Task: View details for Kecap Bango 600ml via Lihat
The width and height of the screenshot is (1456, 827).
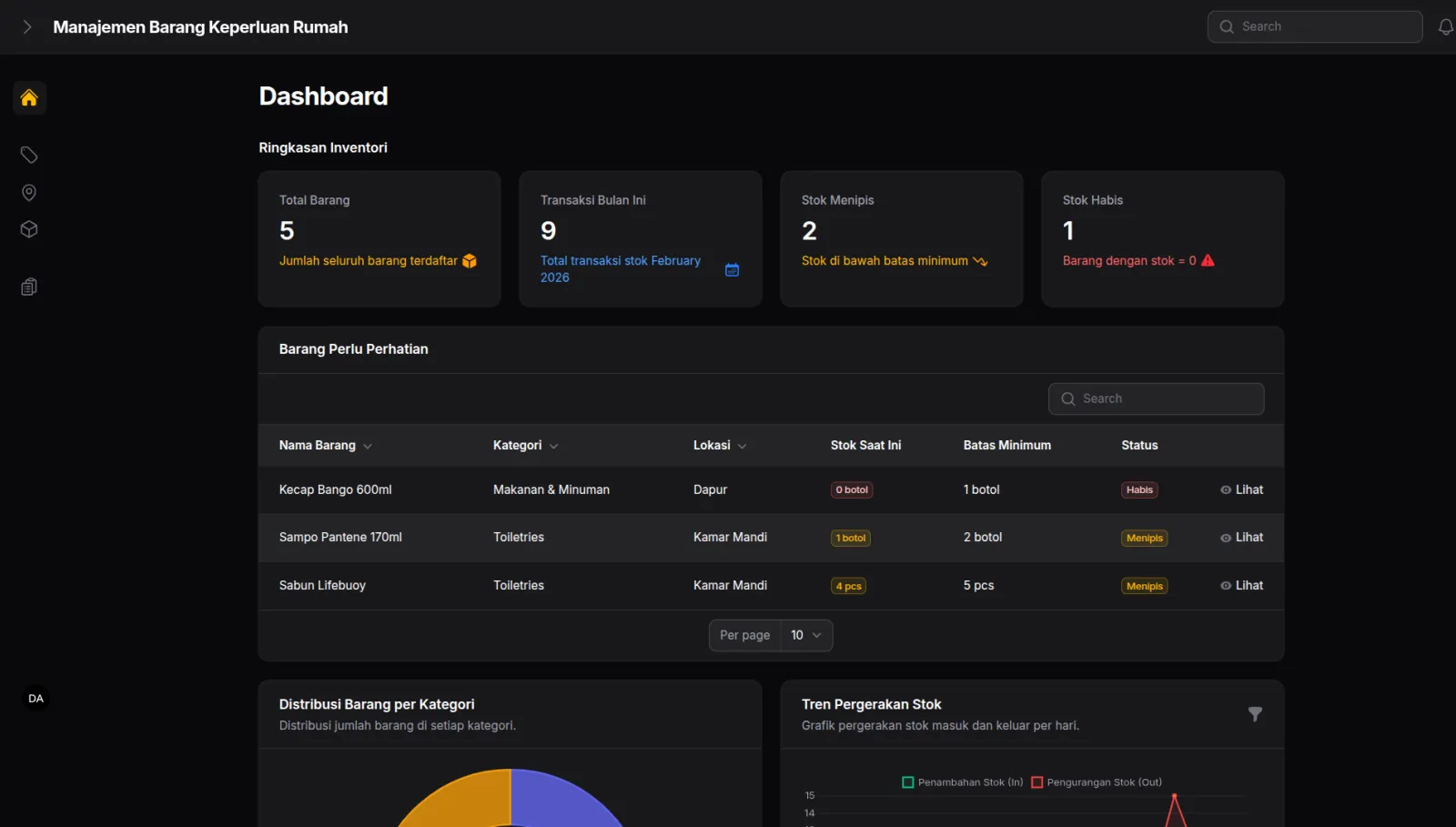Action: [x=1241, y=489]
